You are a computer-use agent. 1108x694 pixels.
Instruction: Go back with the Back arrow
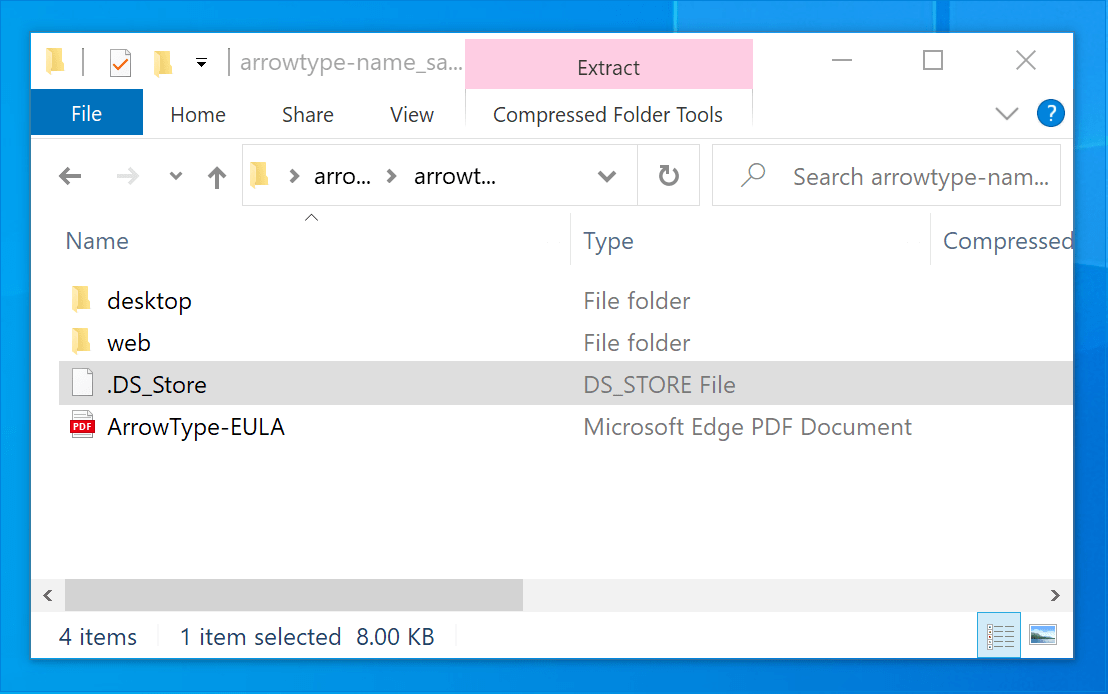70,176
